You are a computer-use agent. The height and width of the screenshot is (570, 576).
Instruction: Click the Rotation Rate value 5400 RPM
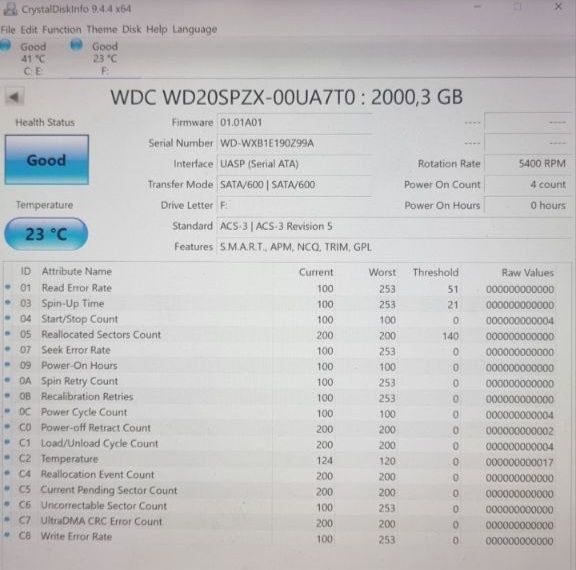pos(527,164)
